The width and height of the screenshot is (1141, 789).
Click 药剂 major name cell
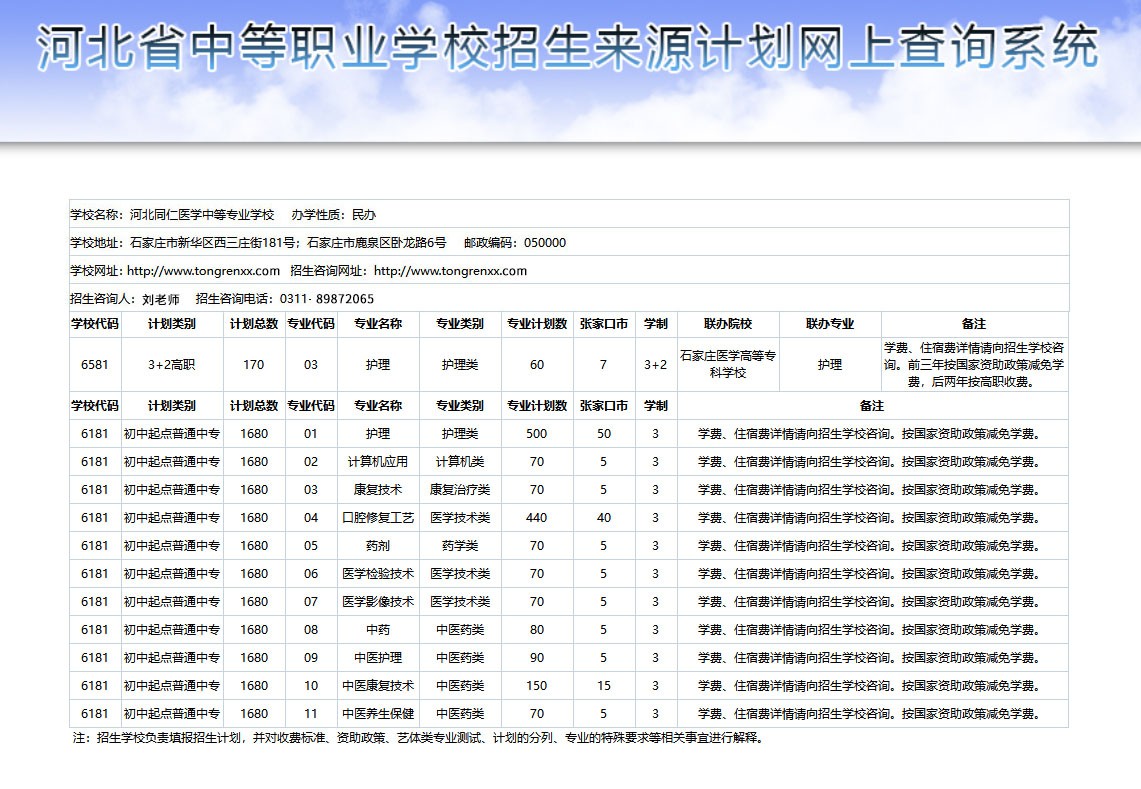pyautogui.click(x=378, y=546)
